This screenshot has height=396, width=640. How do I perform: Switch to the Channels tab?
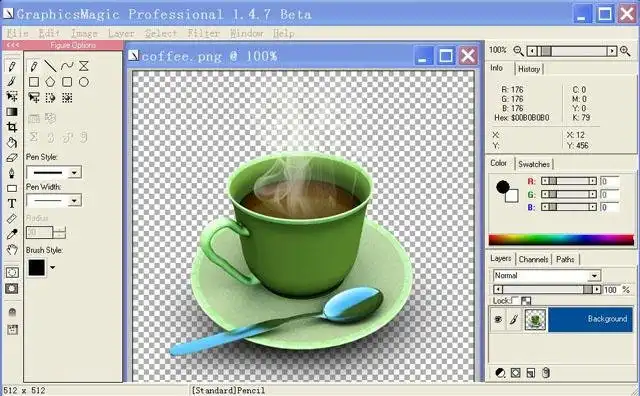533,259
